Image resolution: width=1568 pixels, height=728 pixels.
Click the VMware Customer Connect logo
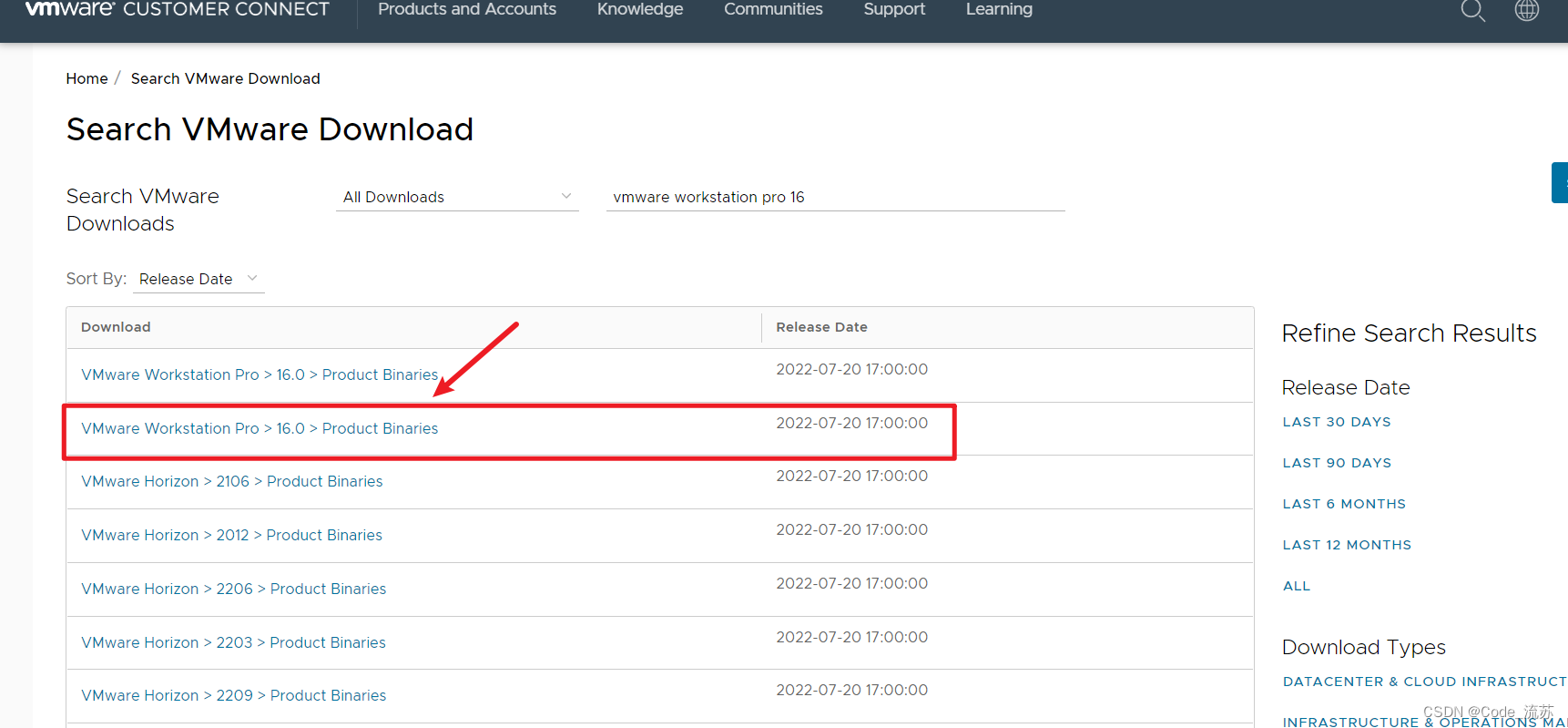[178, 9]
